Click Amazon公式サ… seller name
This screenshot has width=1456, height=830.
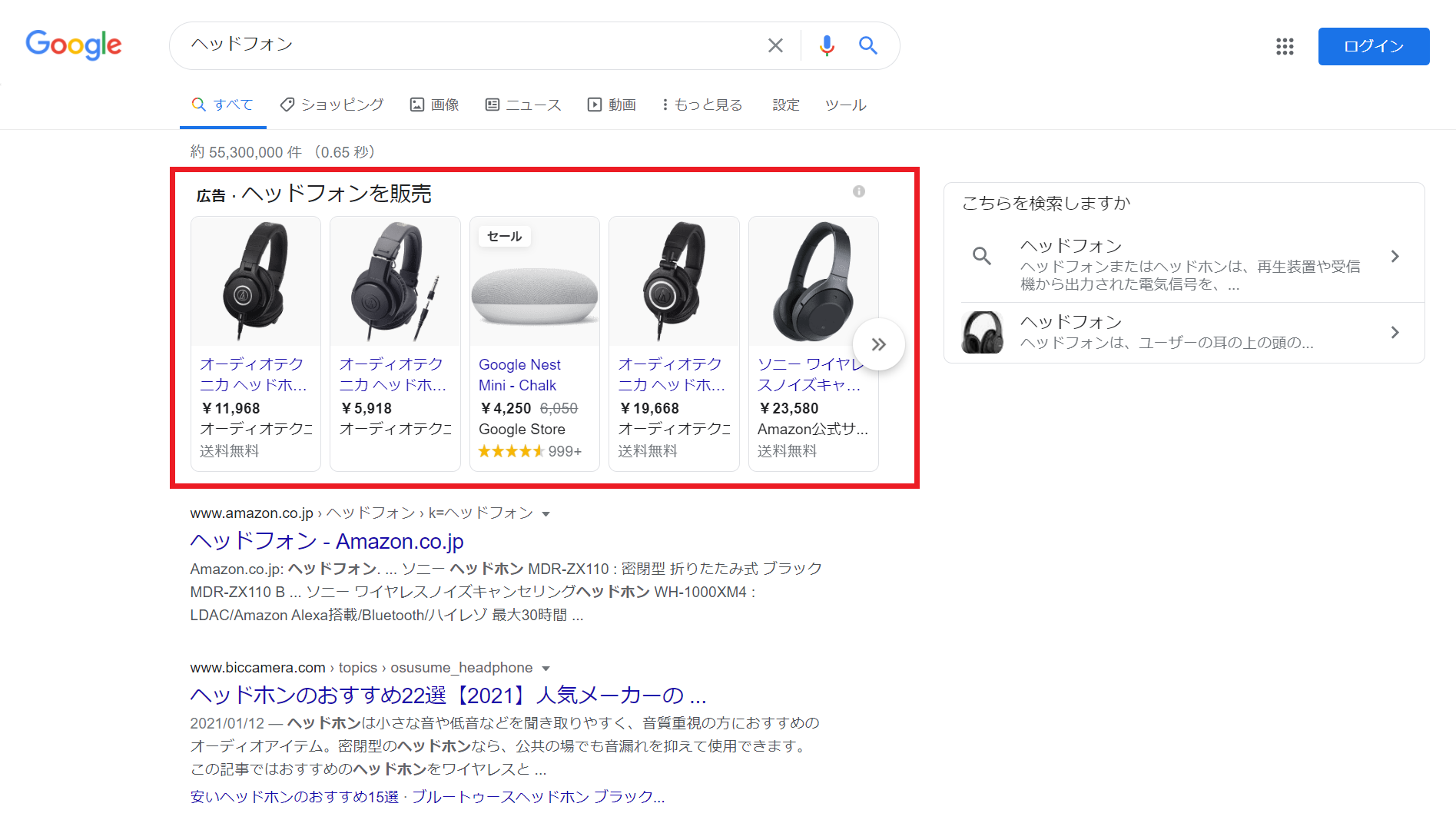pyautogui.click(x=813, y=430)
